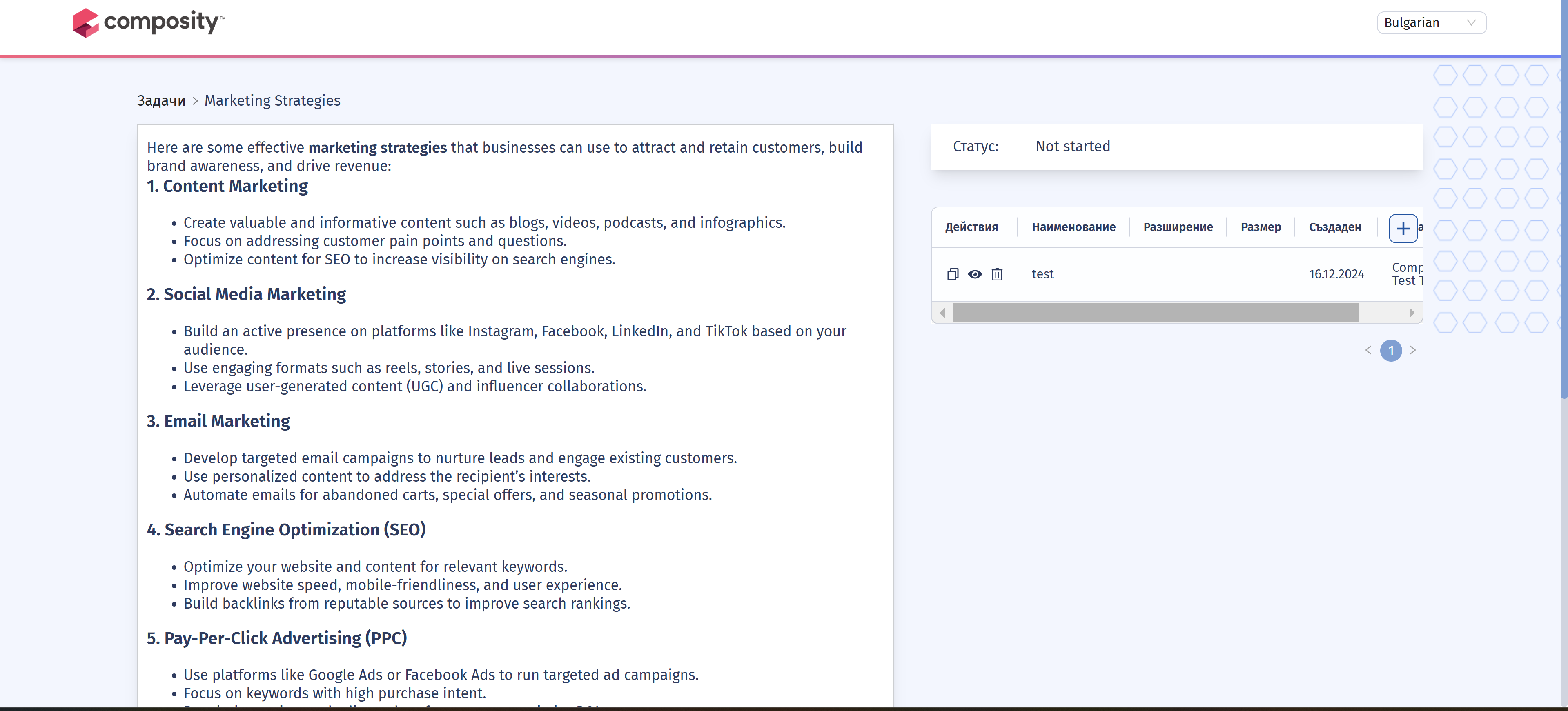The height and width of the screenshot is (711, 1568).
Task: Go to the Задачи breadcrumb
Action: tap(161, 100)
